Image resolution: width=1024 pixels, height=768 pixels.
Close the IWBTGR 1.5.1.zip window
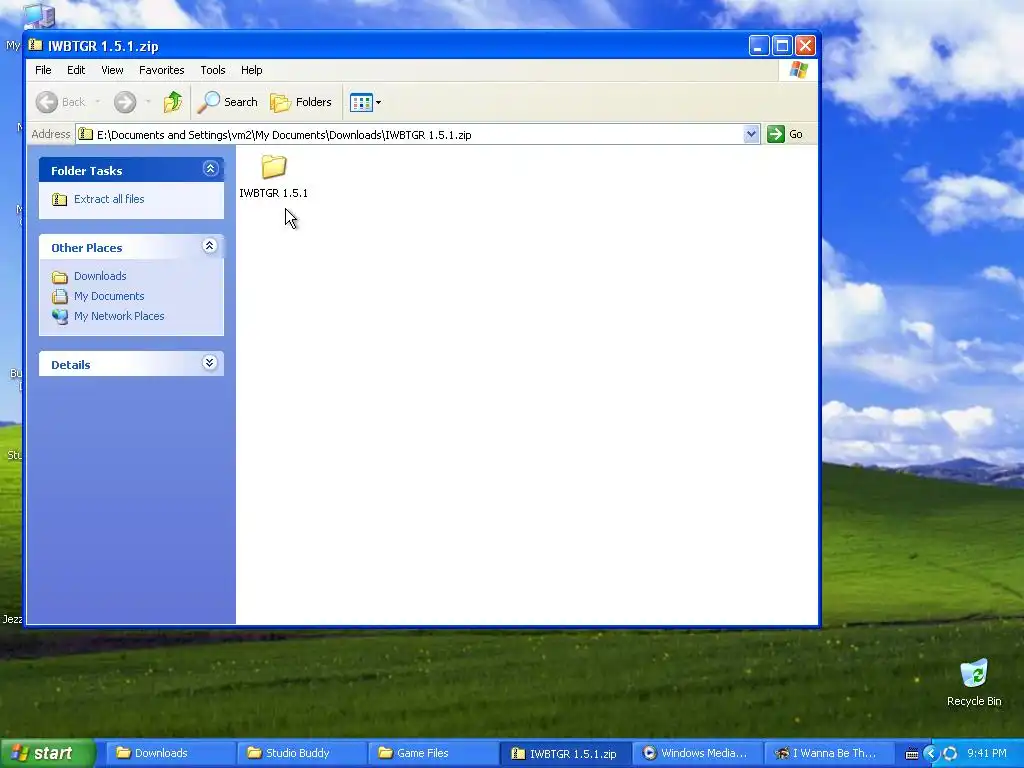tap(805, 46)
